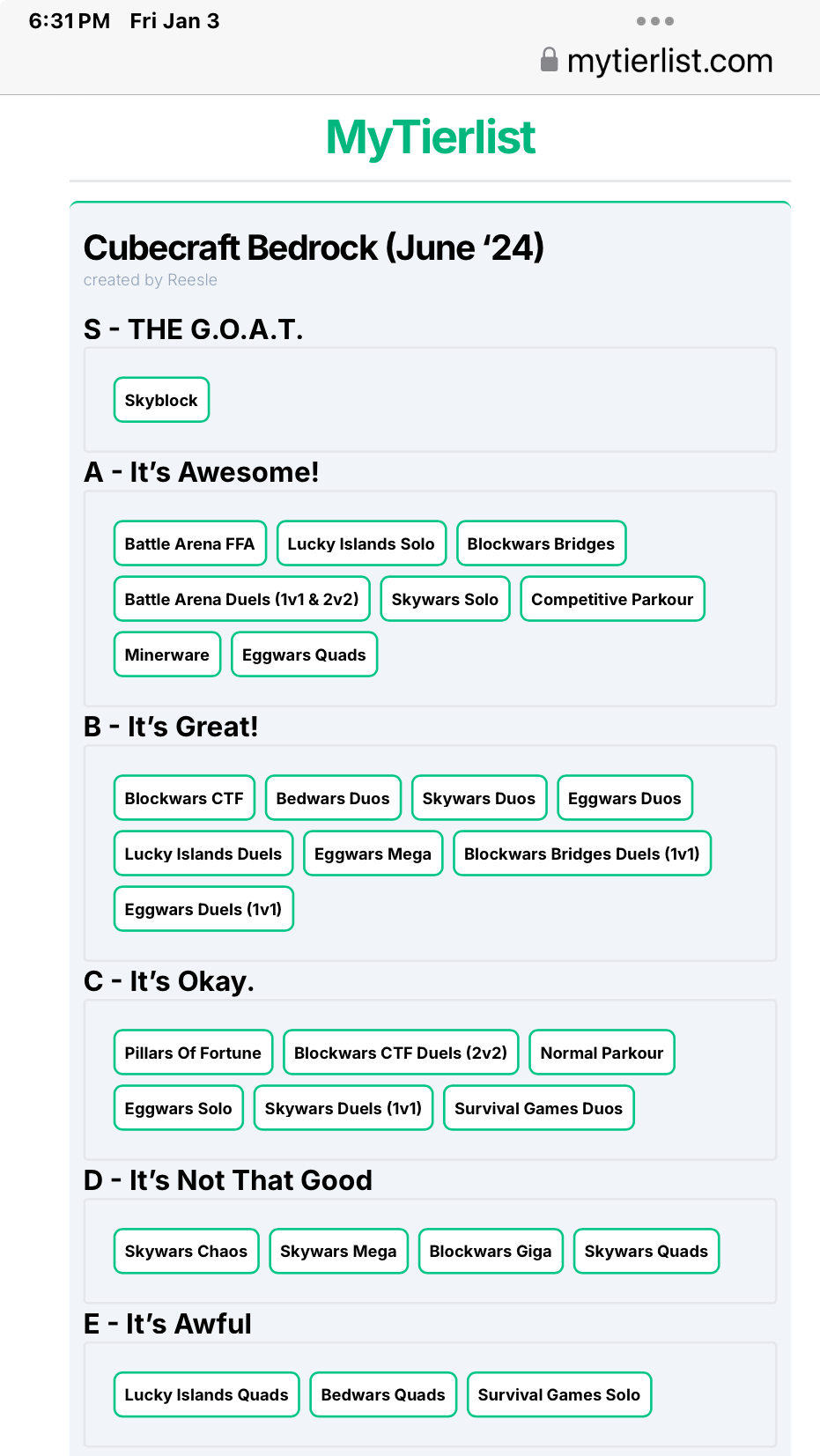Image resolution: width=820 pixels, height=1456 pixels.
Task: Select Blockwars Bridges Duels (1v1) tile
Action: pos(581,854)
